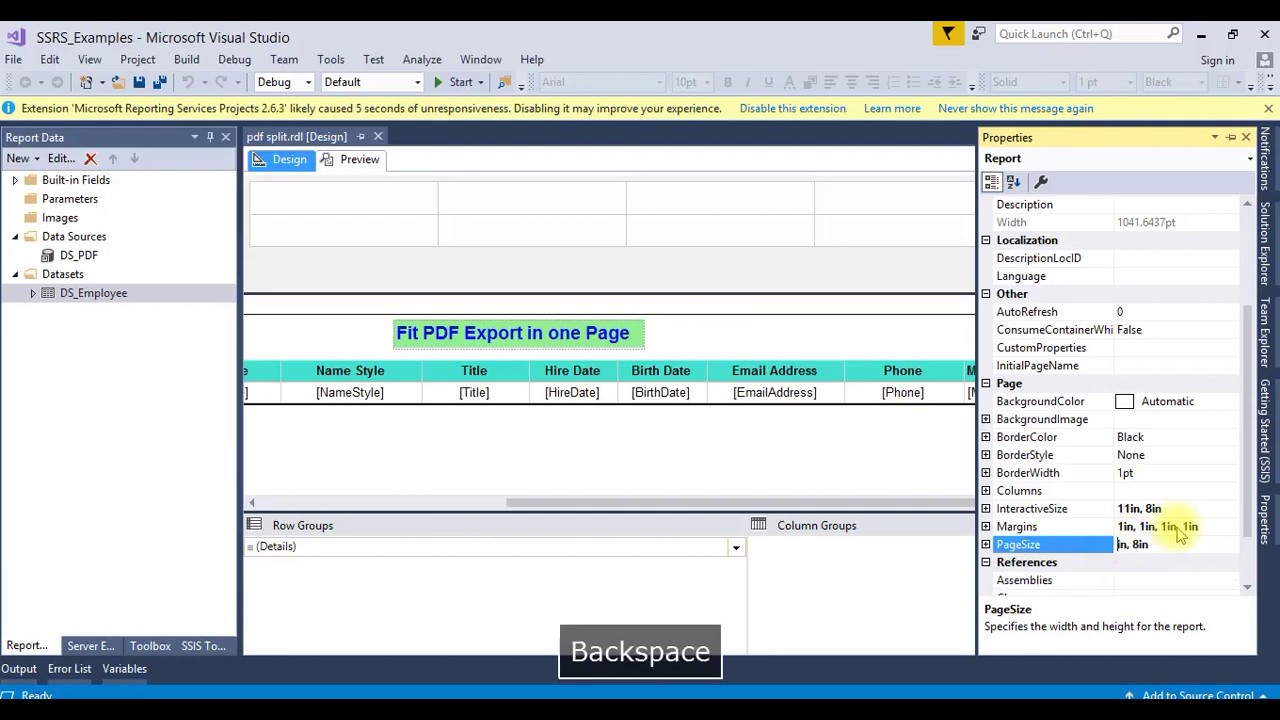Screen dimensions: 1280x720
Task: Close the pdf split.rdl document tab
Action: [378, 136]
